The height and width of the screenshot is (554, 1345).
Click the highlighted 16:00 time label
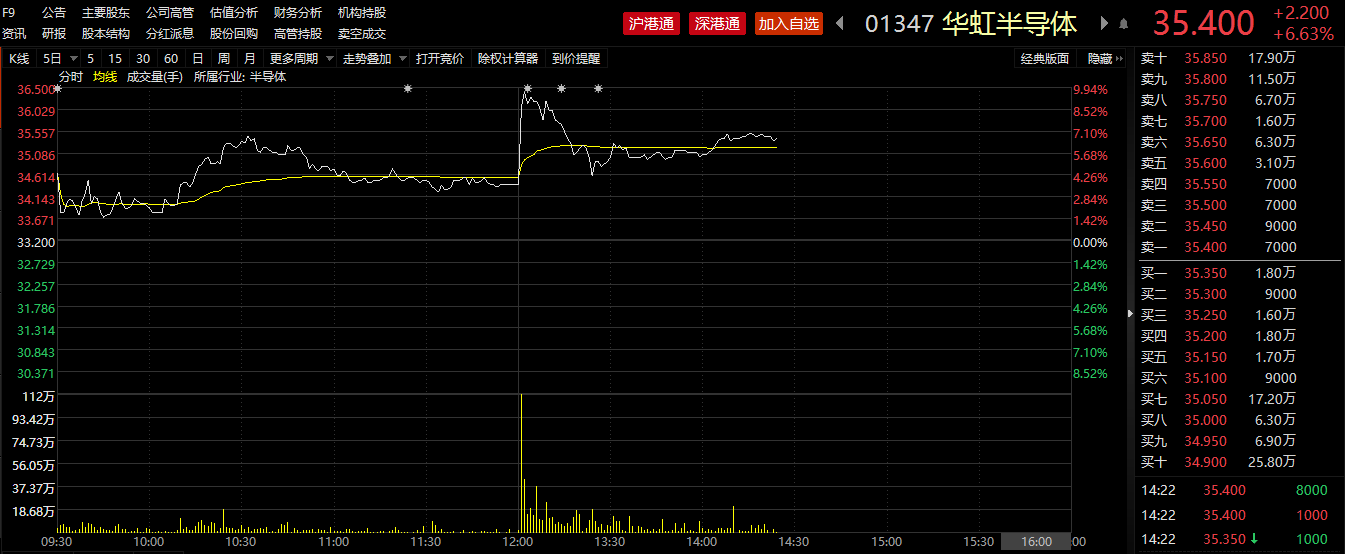[x=1036, y=541]
